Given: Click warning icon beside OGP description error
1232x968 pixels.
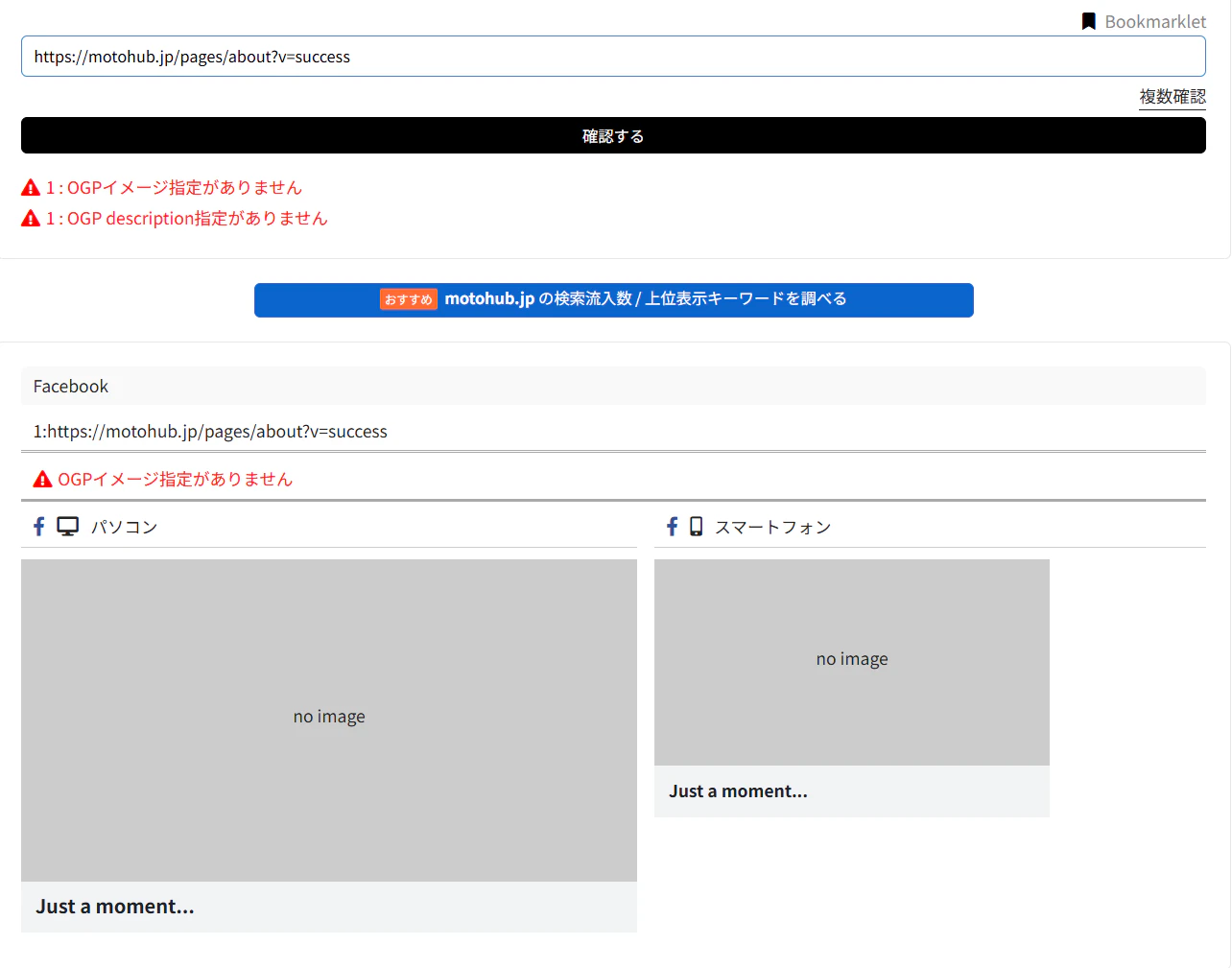Looking at the screenshot, I should pyautogui.click(x=31, y=219).
